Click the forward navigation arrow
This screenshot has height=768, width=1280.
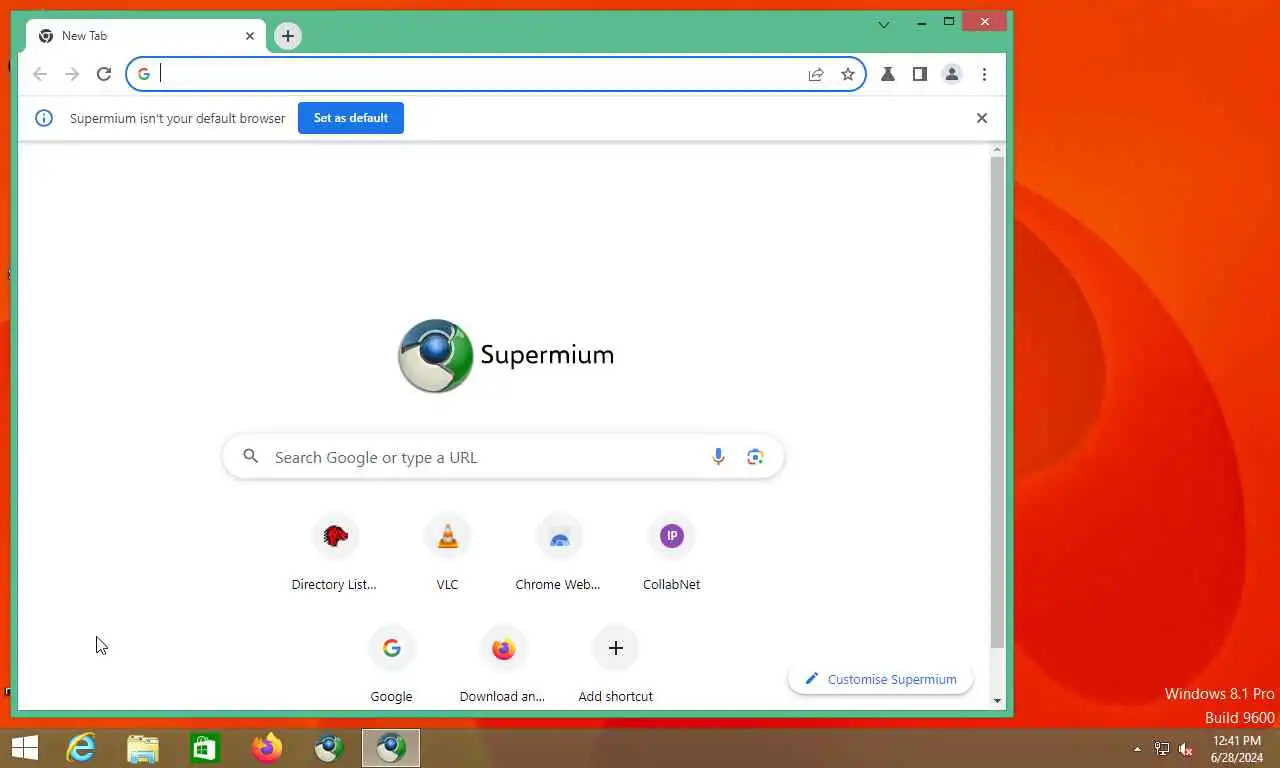coord(72,74)
